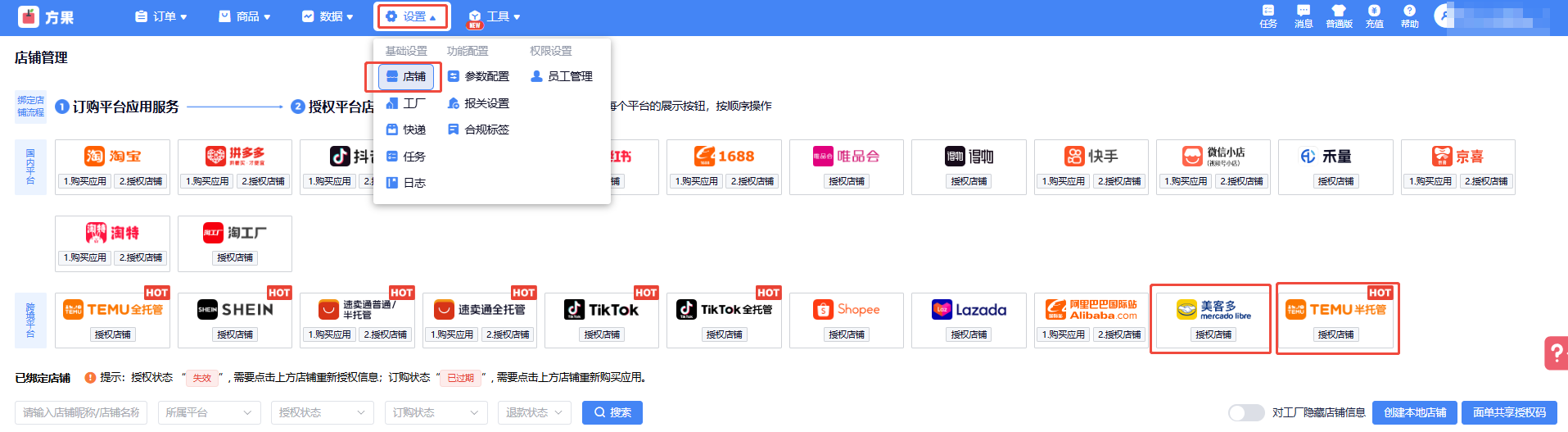Click the 搜索 search button
1568x432 pixels.
tap(612, 412)
